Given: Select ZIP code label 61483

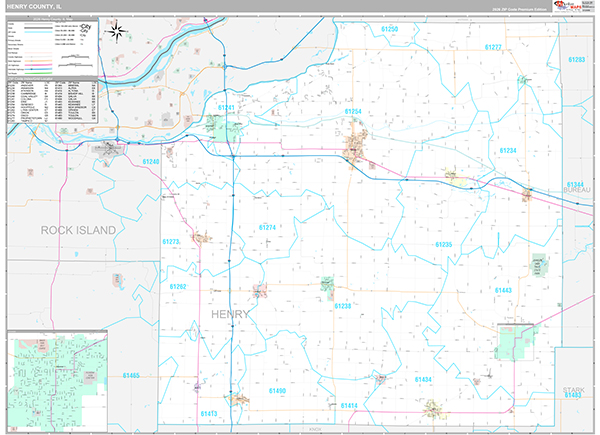Looking at the screenshot, I should 573,395.
